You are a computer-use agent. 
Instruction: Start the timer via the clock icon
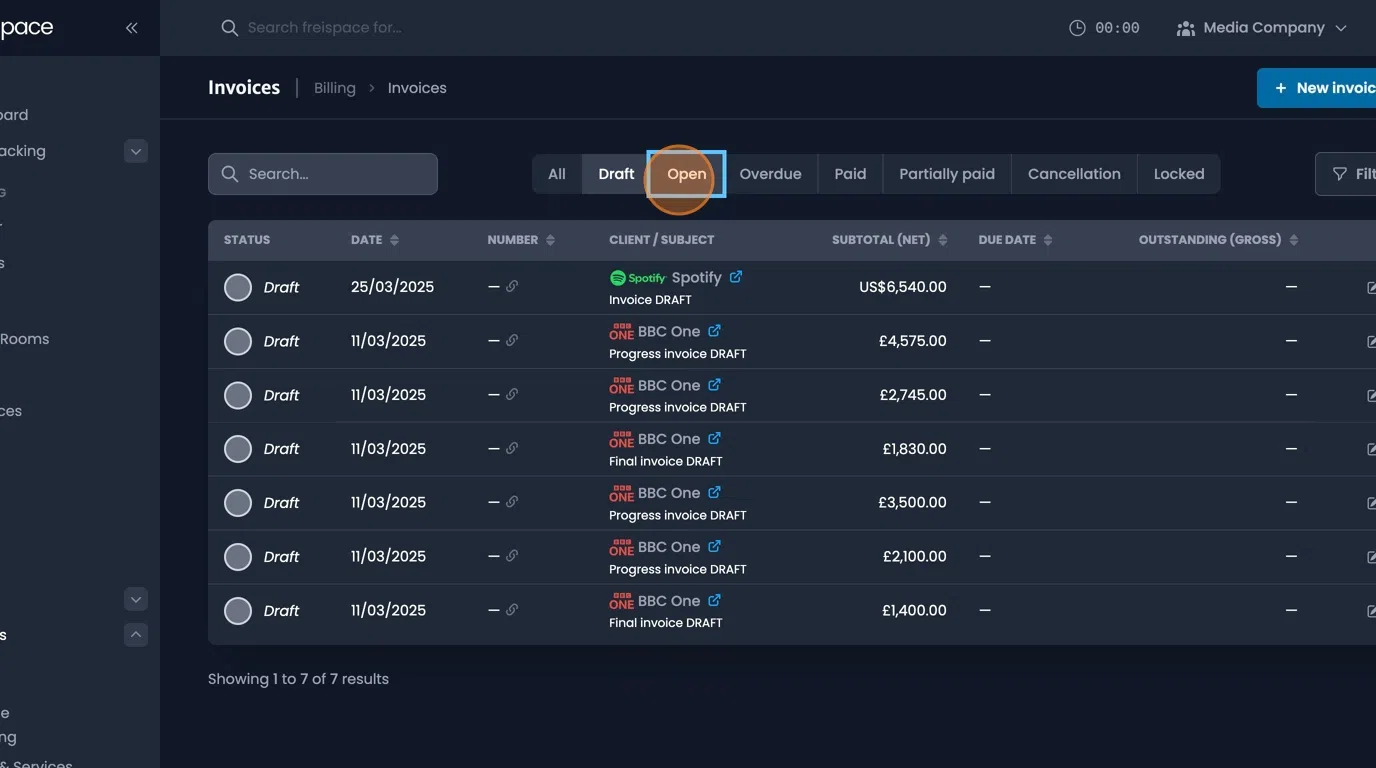coord(1077,27)
